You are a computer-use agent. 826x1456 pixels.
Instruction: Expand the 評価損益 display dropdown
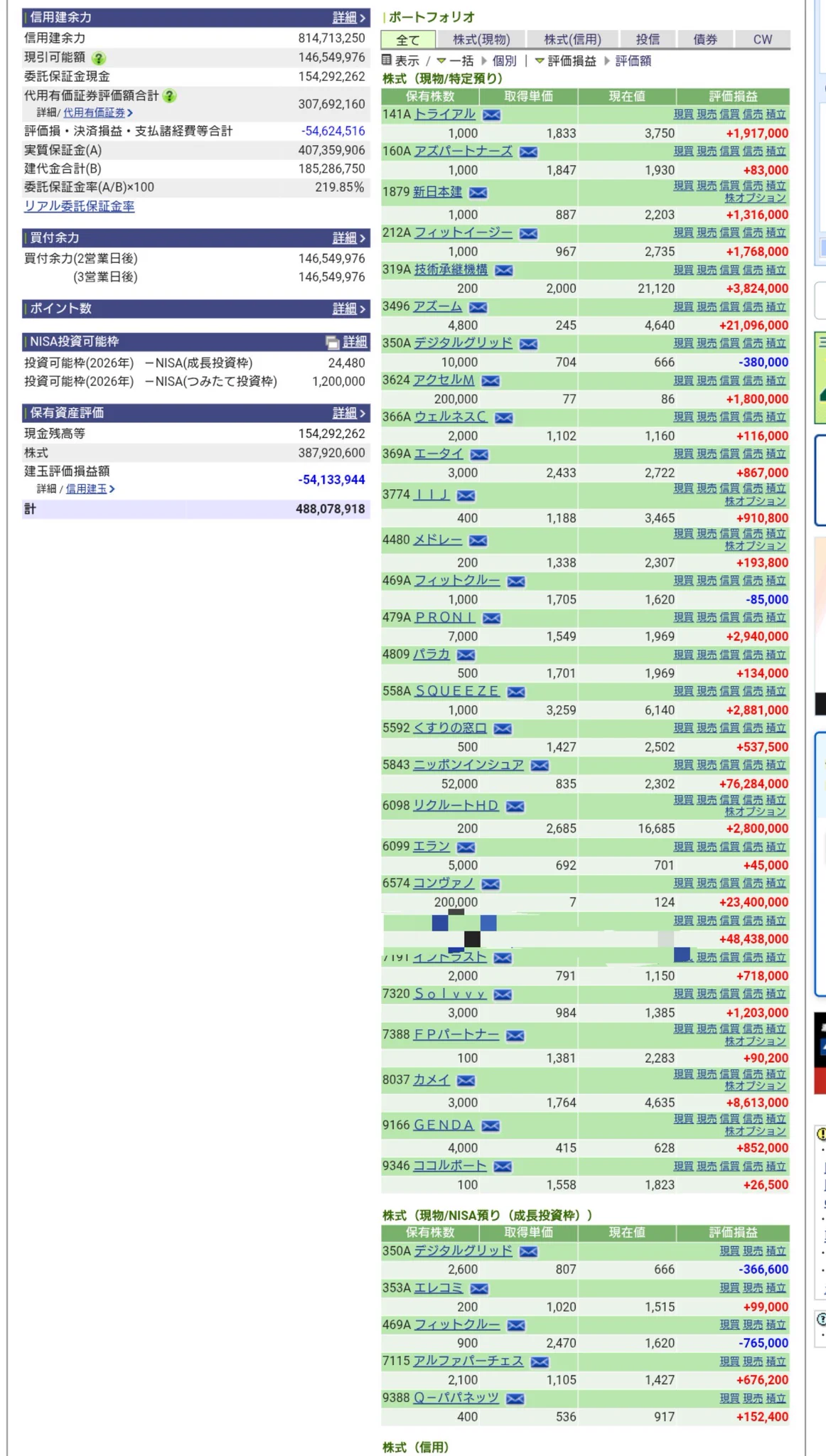[x=565, y=61]
